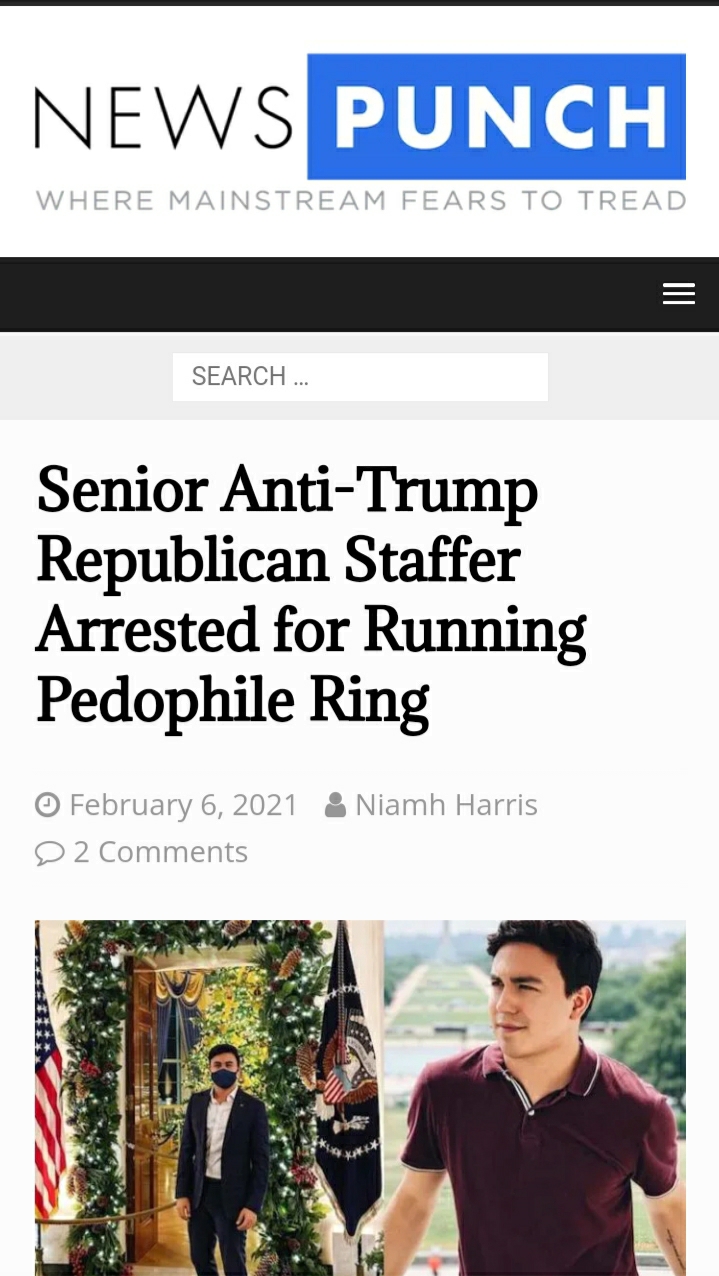Click the gray search bar background
The height and width of the screenshot is (1276, 719).
tap(620, 377)
